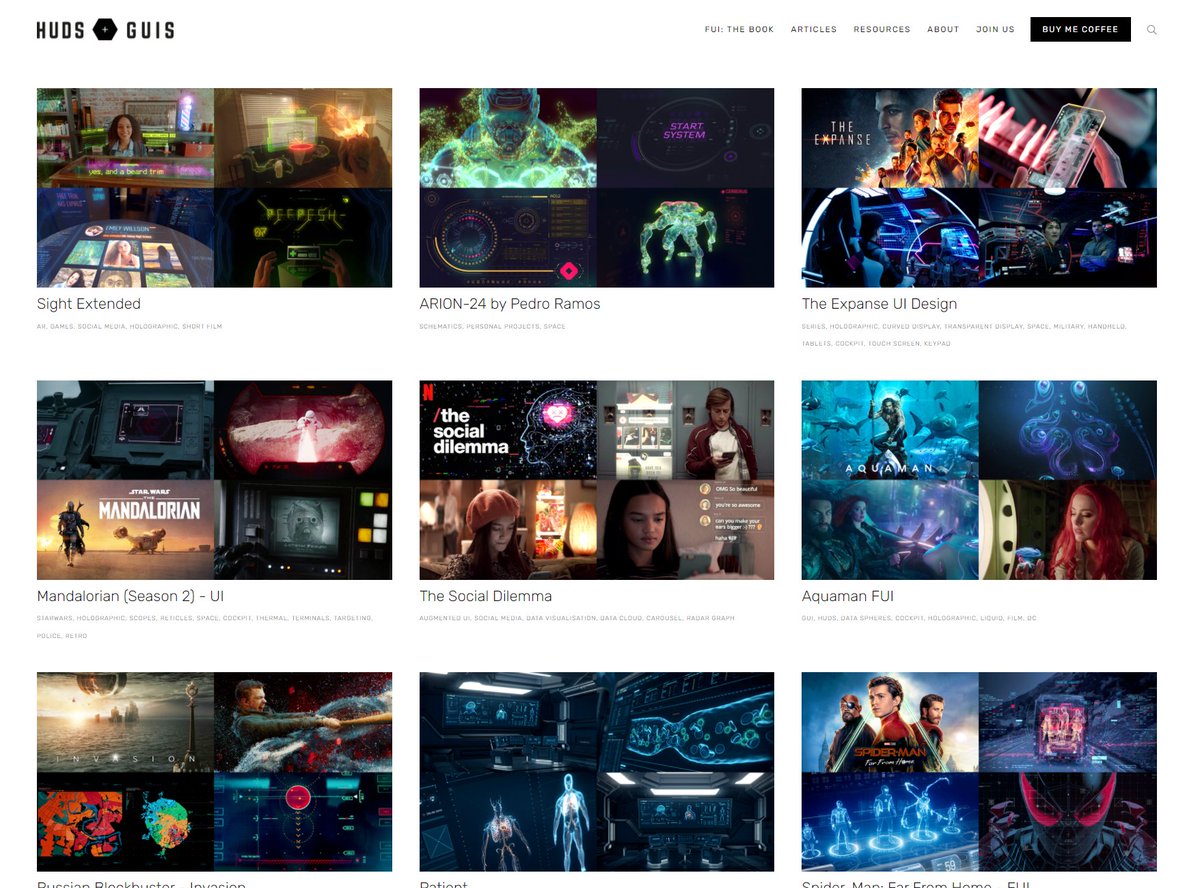Screen dimensions: 1200x888
Task: Click the Reticles tag under Mandalorian
Action: pyautogui.click(x=176, y=618)
